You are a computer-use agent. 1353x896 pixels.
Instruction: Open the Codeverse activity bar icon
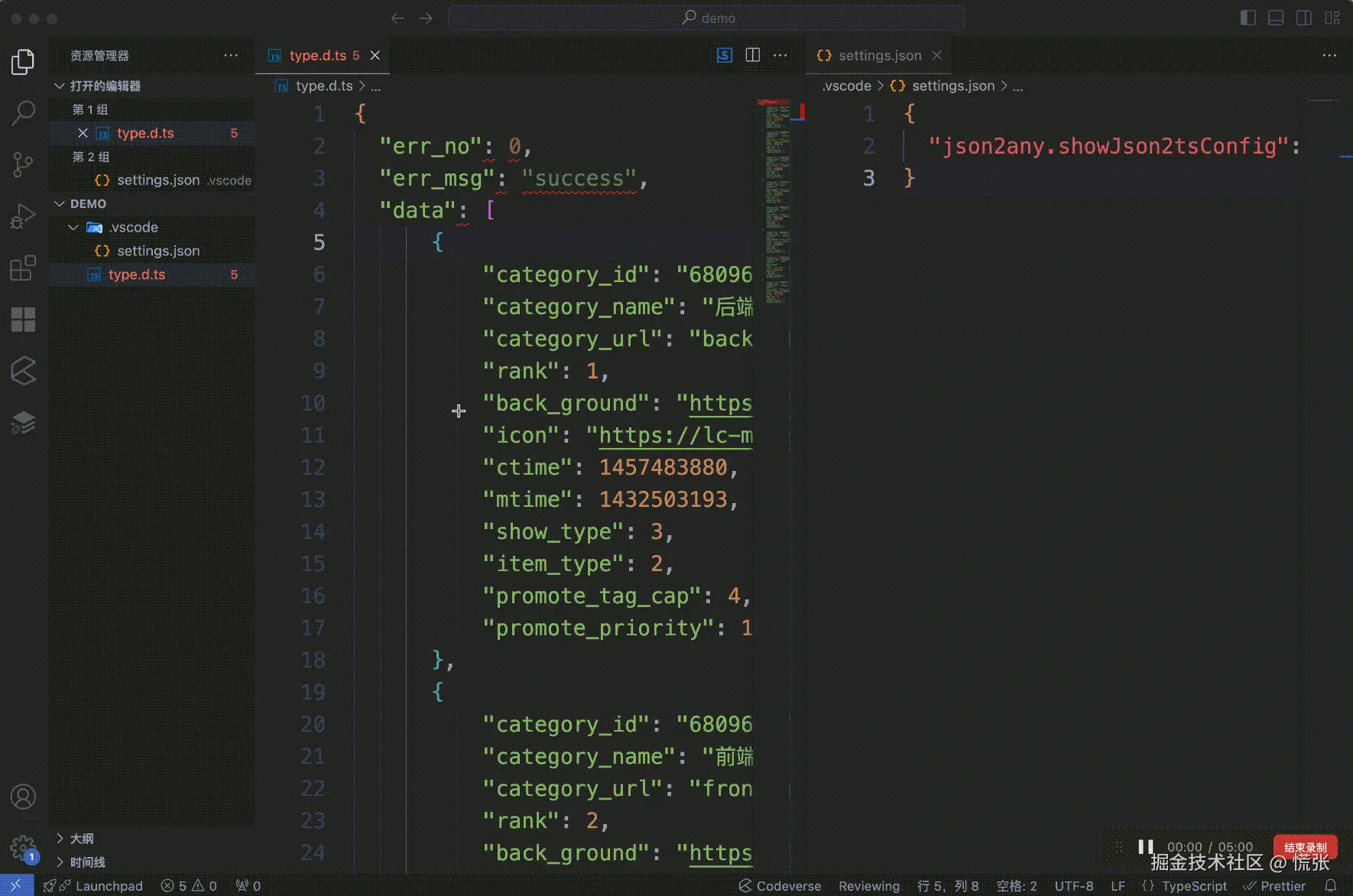[x=23, y=371]
